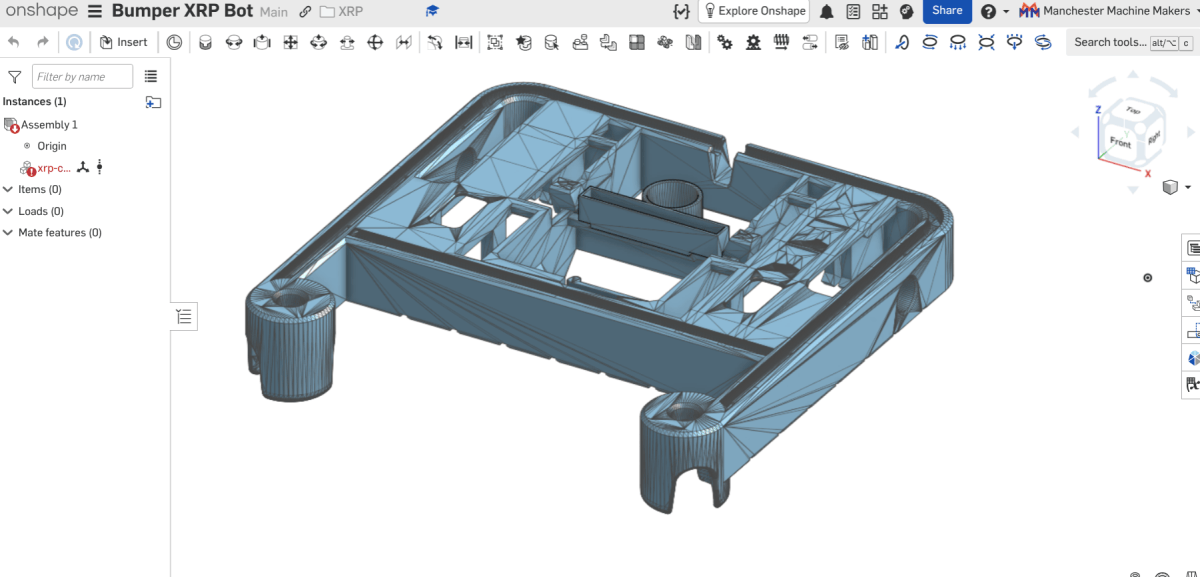Open the Onshape main hamburger menu
1200x577 pixels.
(x=94, y=11)
